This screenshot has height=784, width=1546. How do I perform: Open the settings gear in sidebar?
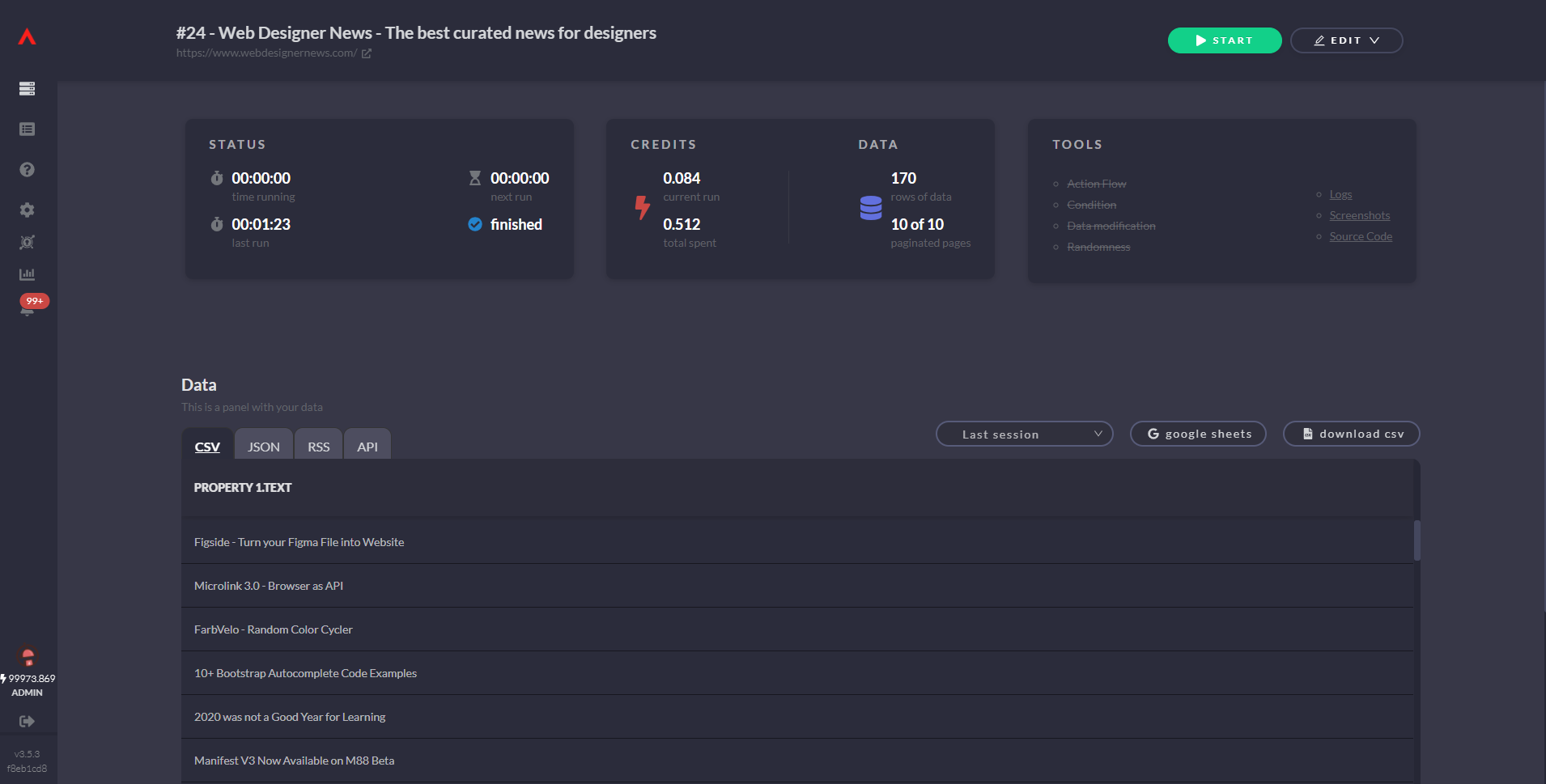coord(27,210)
